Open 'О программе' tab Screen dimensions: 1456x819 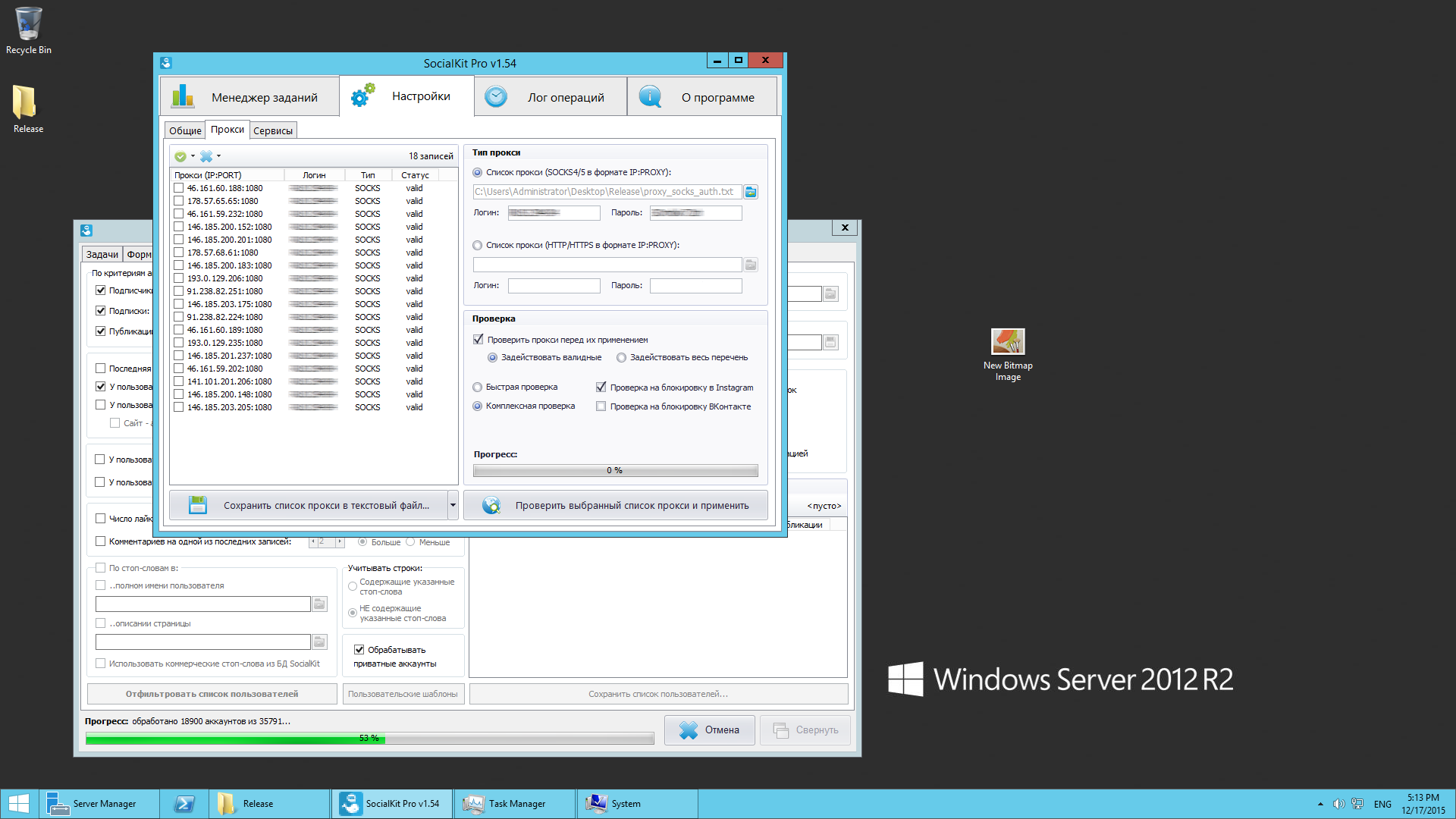[x=702, y=97]
